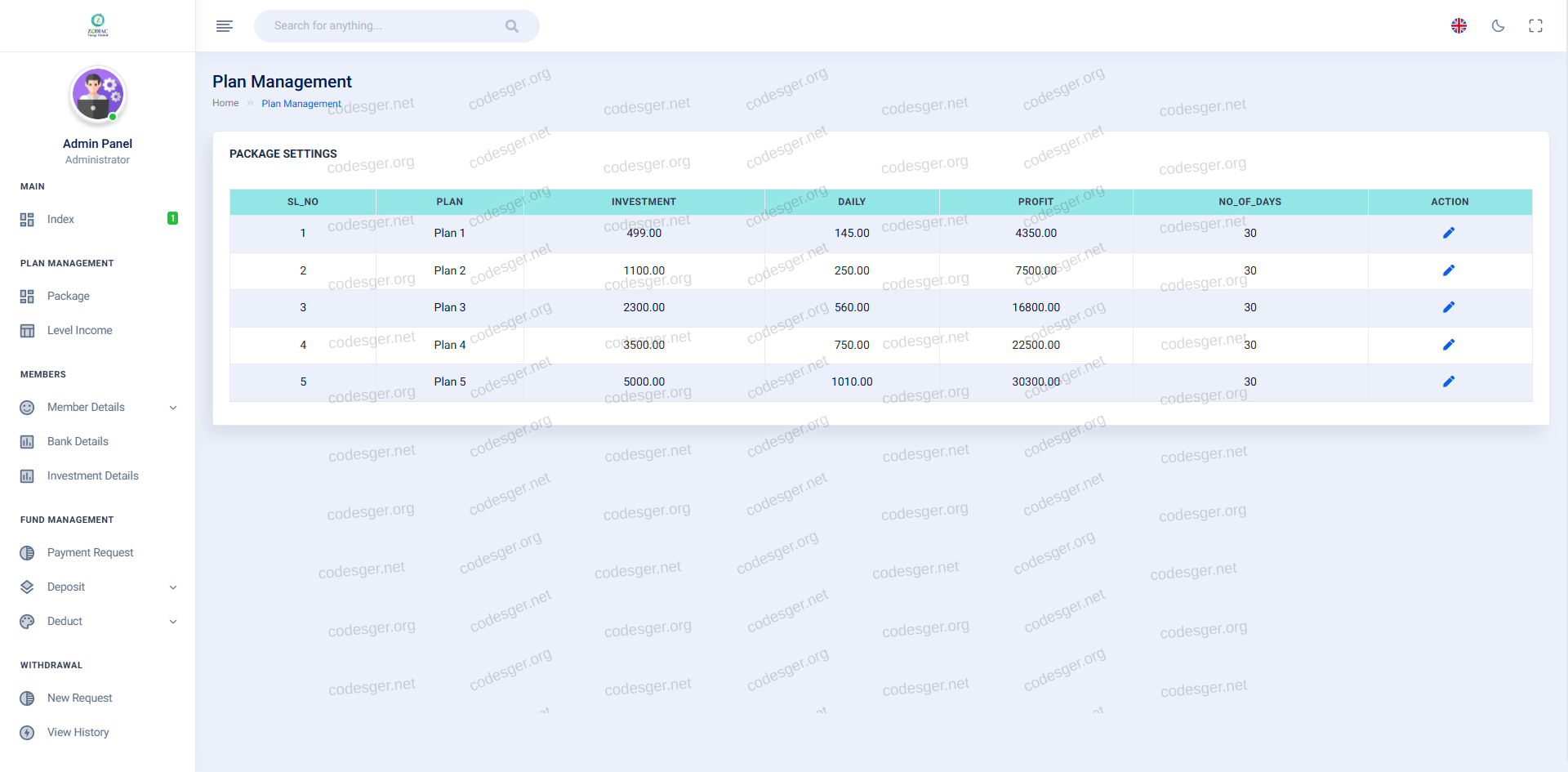Click the search magnifier icon
Viewport: 1568px width, 772px height.
click(512, 26)
